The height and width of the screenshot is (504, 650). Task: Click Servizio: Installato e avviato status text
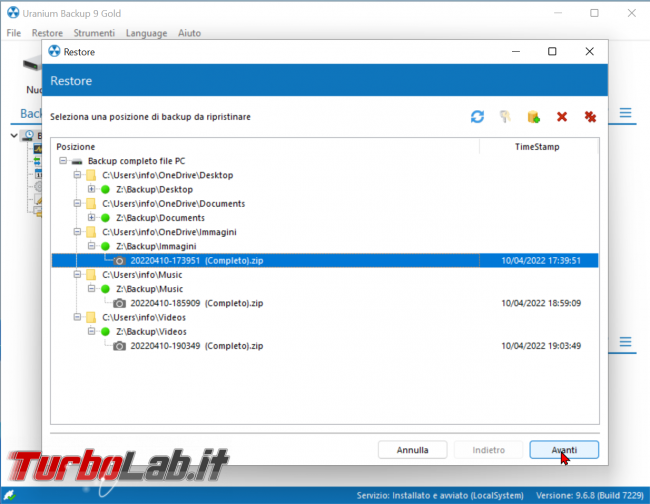440,496
